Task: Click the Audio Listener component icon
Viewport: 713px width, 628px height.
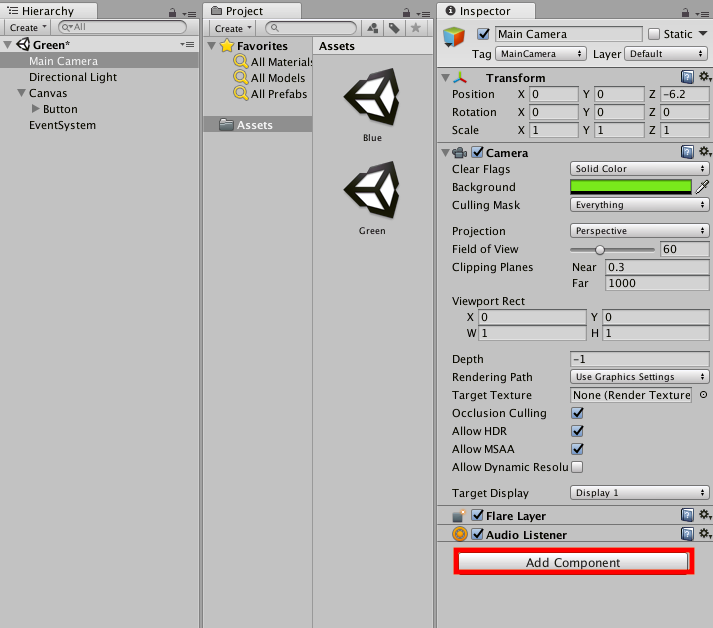Action: point(460,534)
